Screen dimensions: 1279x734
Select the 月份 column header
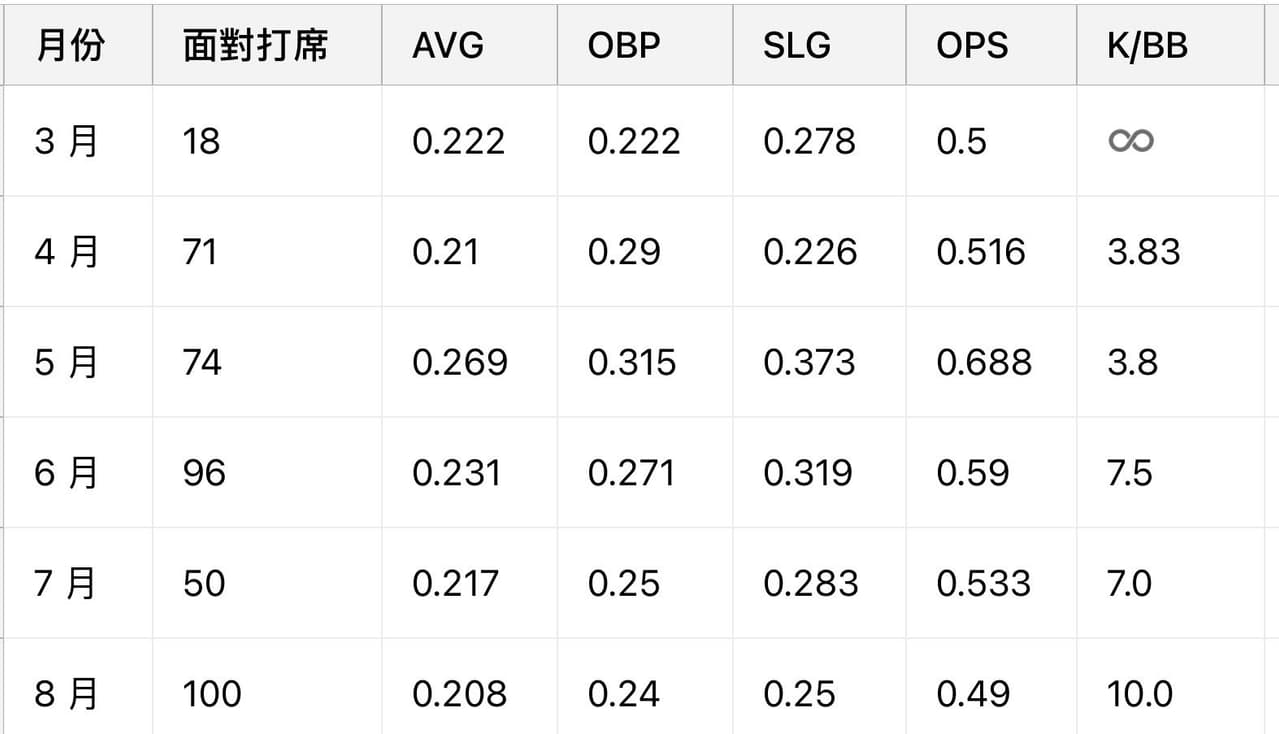point(78,46)
